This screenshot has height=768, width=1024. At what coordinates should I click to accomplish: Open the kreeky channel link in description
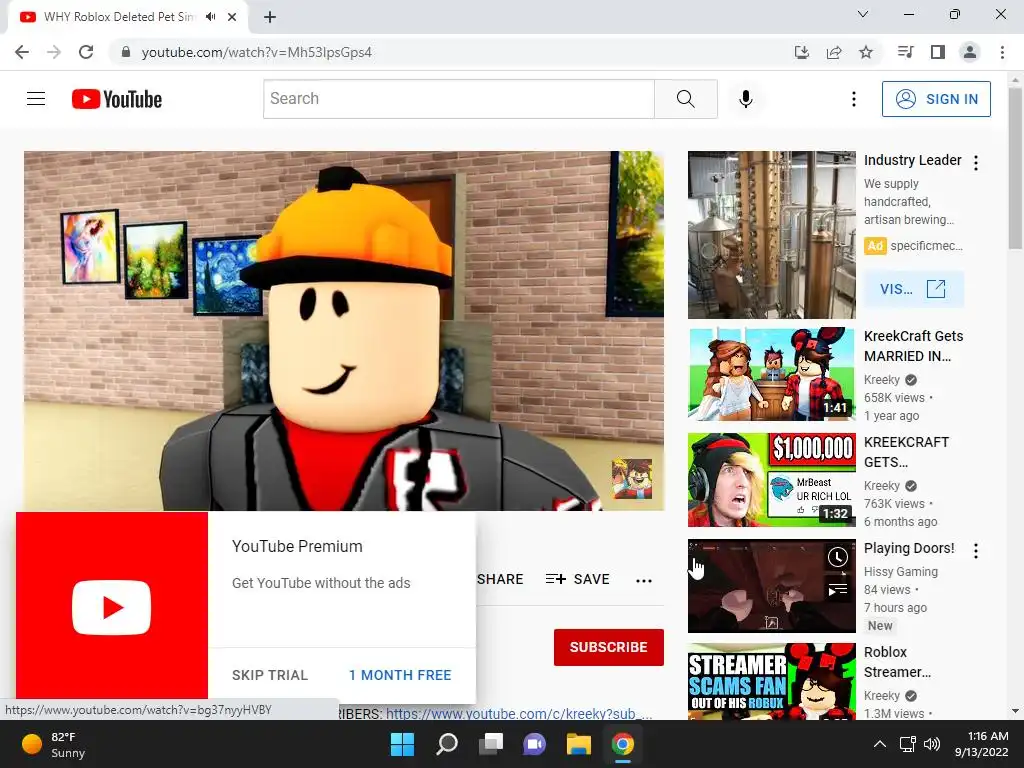tap(519, 714)
